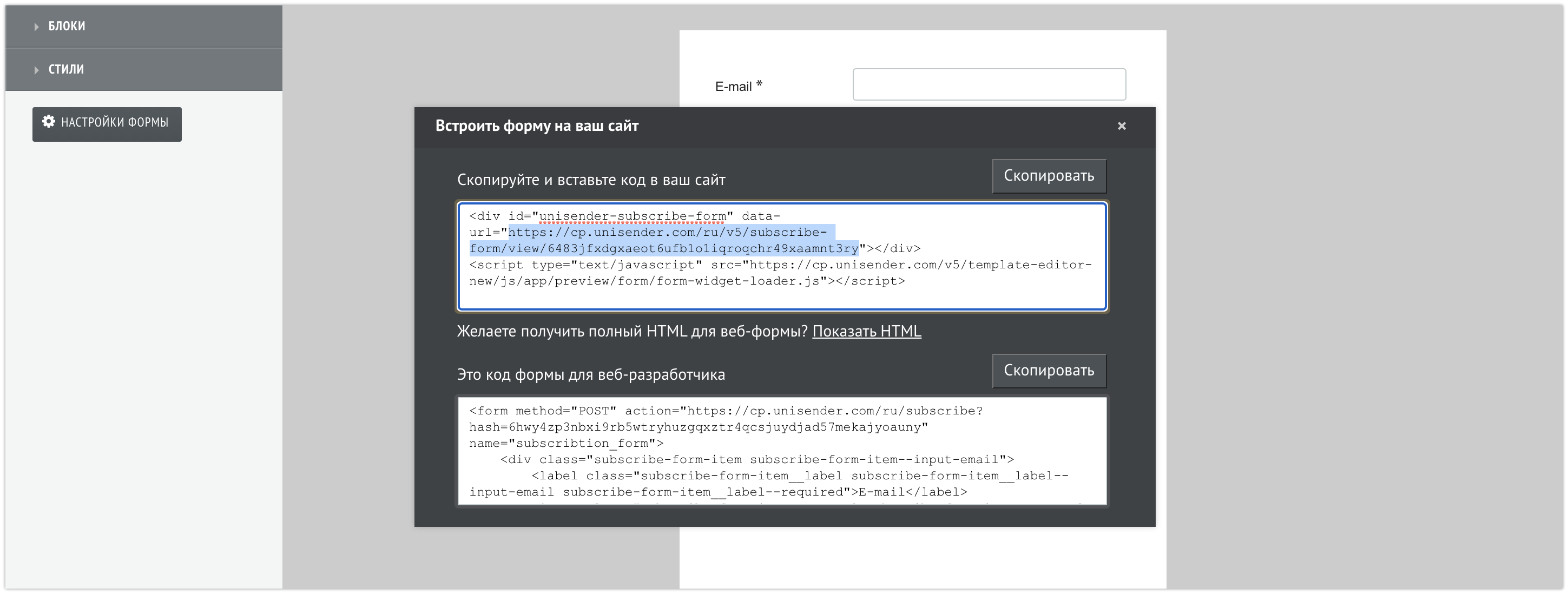Click the E-mail input field in preview
The height and width of the screenshot is (594, 1568).
pyautogui.click(x=989, y=84)
